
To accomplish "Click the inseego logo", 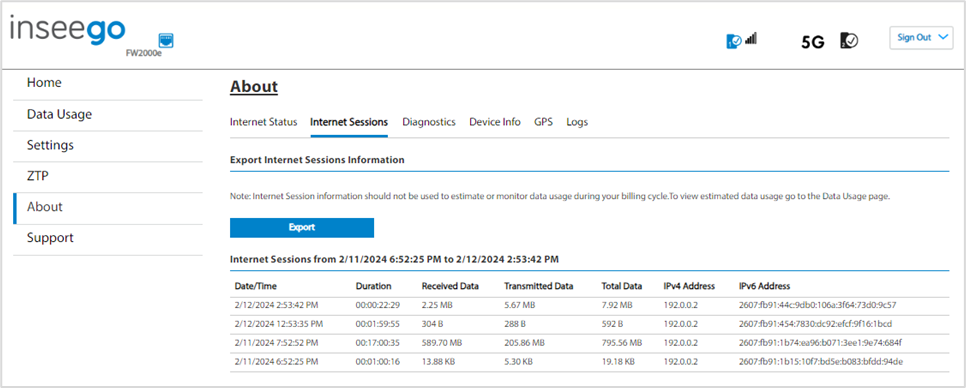I will coord(68,31).
